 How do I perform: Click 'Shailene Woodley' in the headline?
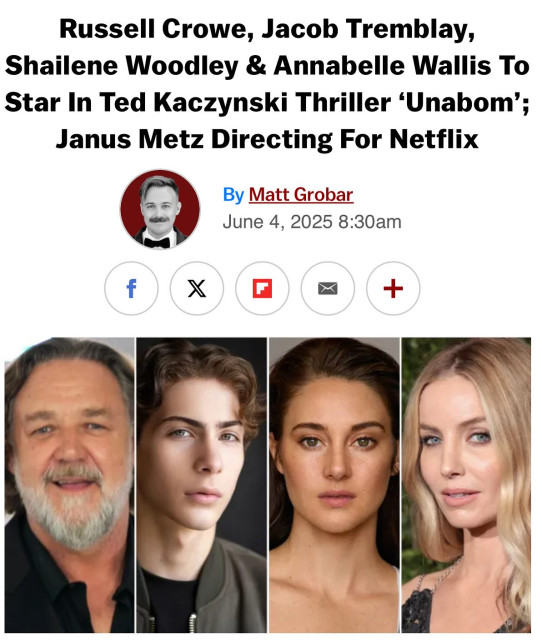coord(122,66)
